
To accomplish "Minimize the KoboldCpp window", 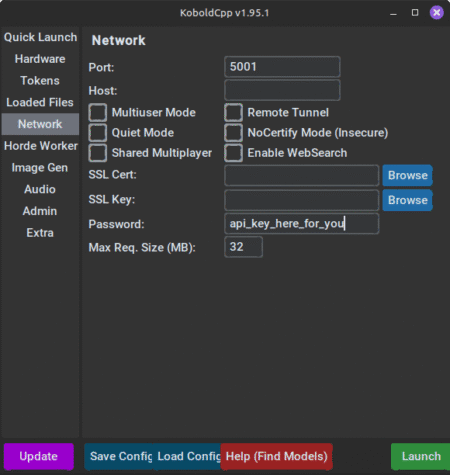I will point(393,13).
